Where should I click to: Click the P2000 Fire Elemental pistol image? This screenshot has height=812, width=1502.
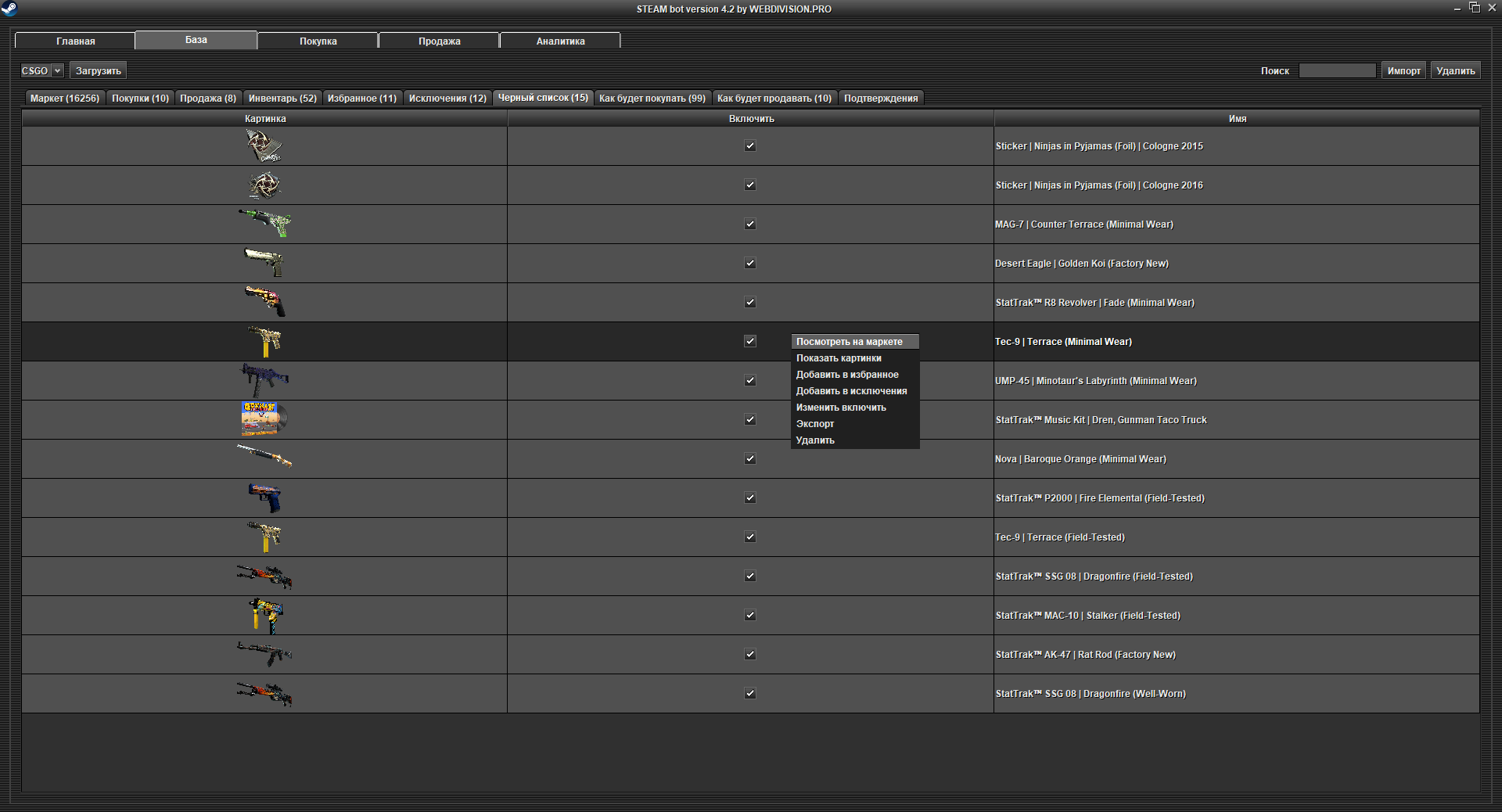pyautogui.click(x=264, y=498)
